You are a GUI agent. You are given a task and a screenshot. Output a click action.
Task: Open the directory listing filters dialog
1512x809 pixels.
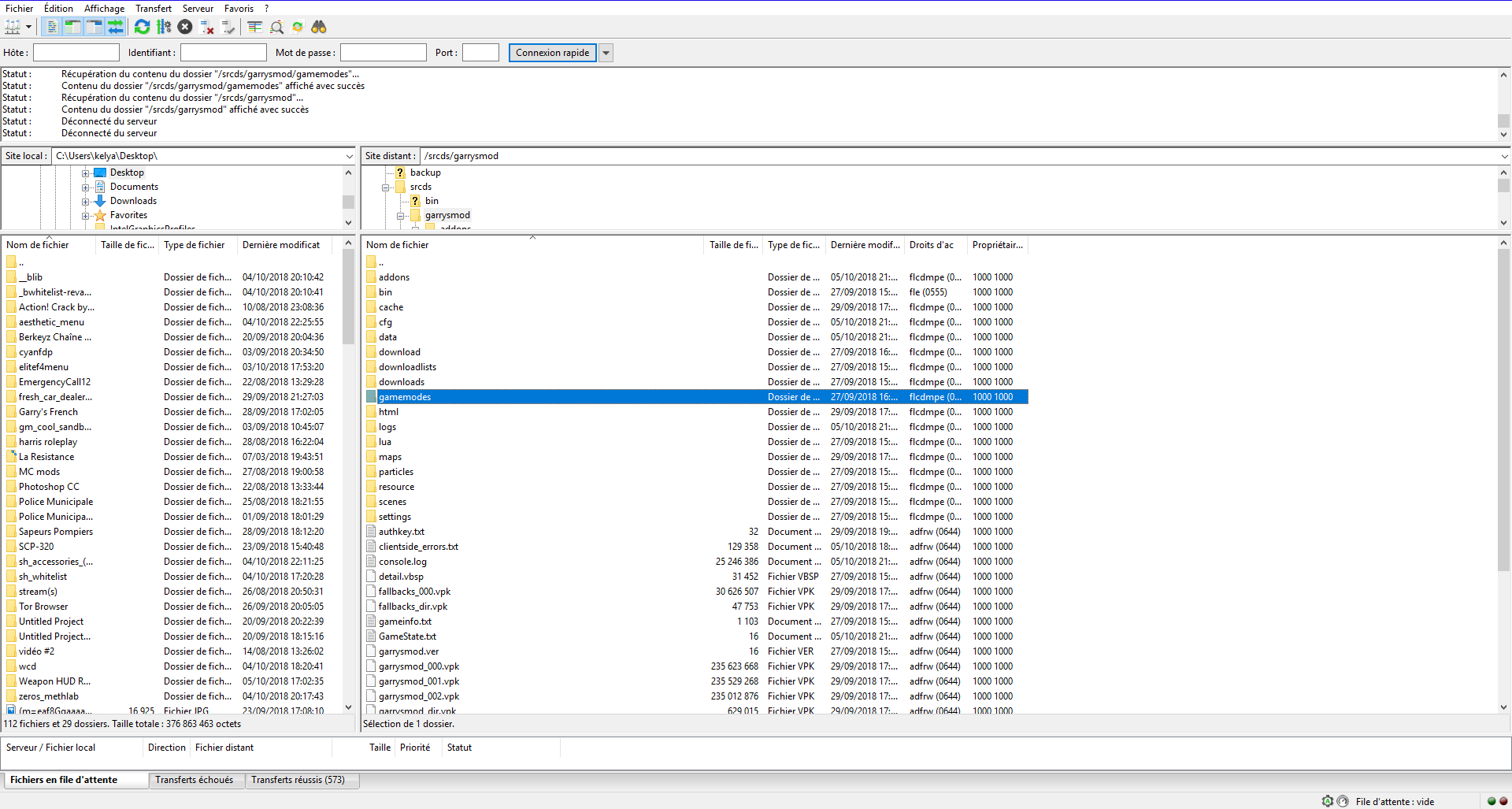[x=254, y=27]
